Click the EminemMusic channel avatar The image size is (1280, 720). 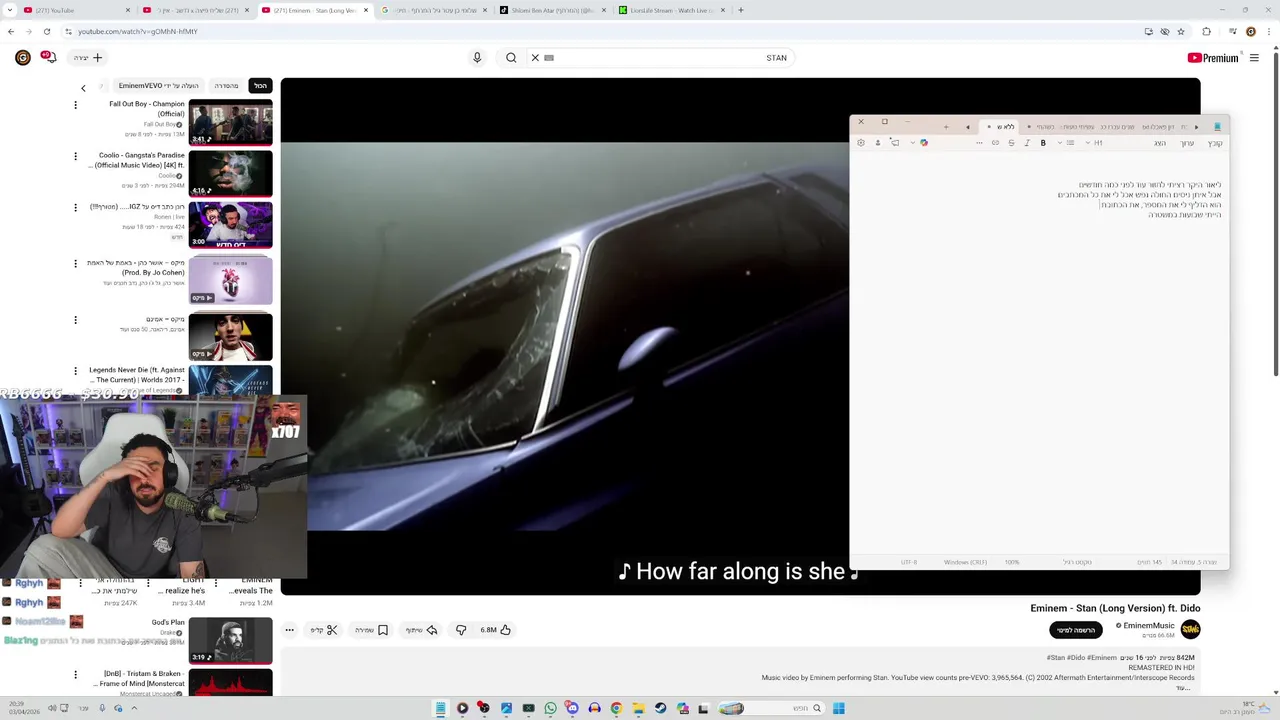point(1190,629)
